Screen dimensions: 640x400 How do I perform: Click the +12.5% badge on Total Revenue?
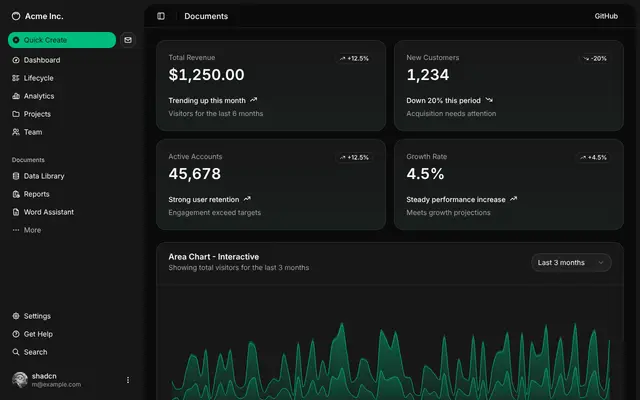click(354, 58)
